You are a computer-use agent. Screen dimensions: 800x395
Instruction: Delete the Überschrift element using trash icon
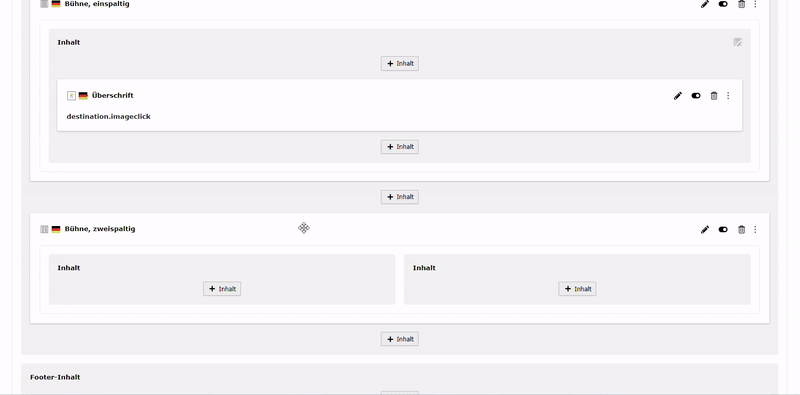click(x=714, y=96)
